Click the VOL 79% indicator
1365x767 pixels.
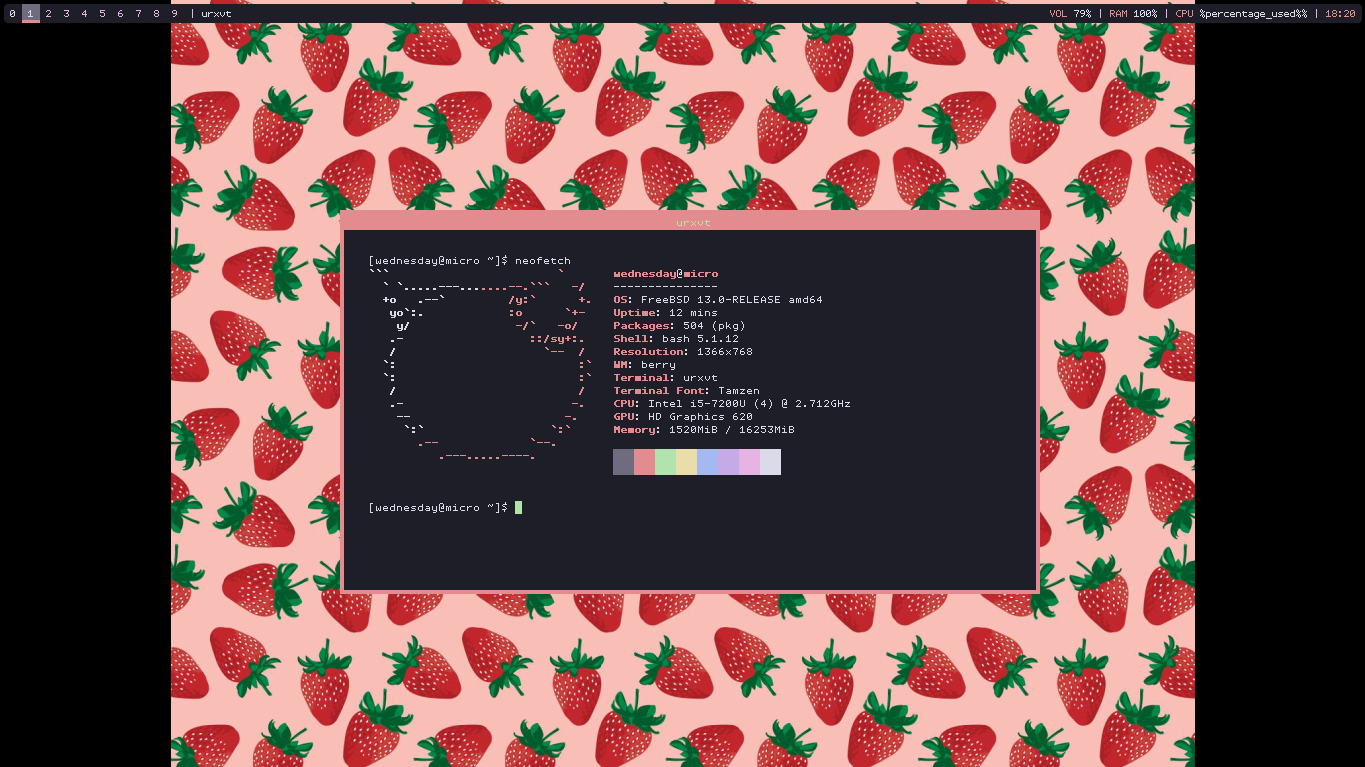click(1070, 14)
